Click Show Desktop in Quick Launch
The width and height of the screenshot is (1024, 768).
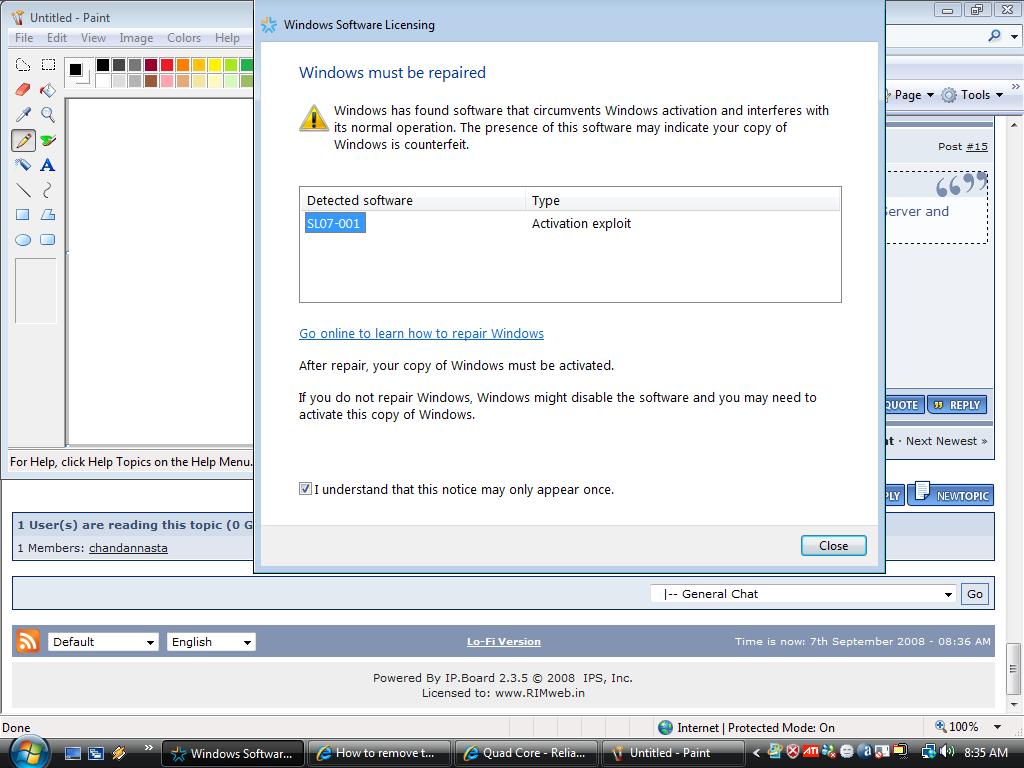pos(72,753)
